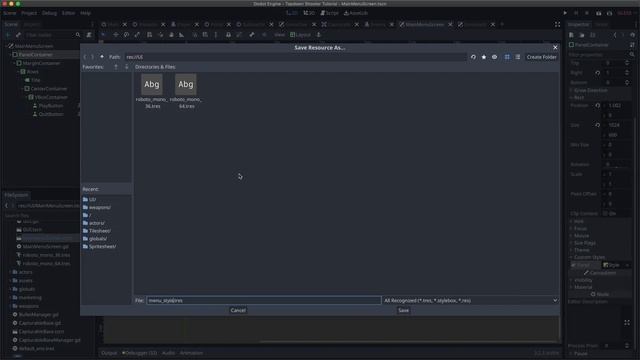Attach script icon in Scene dock
The height and width of the screenshot is (360, 640).
click(89, 35)
